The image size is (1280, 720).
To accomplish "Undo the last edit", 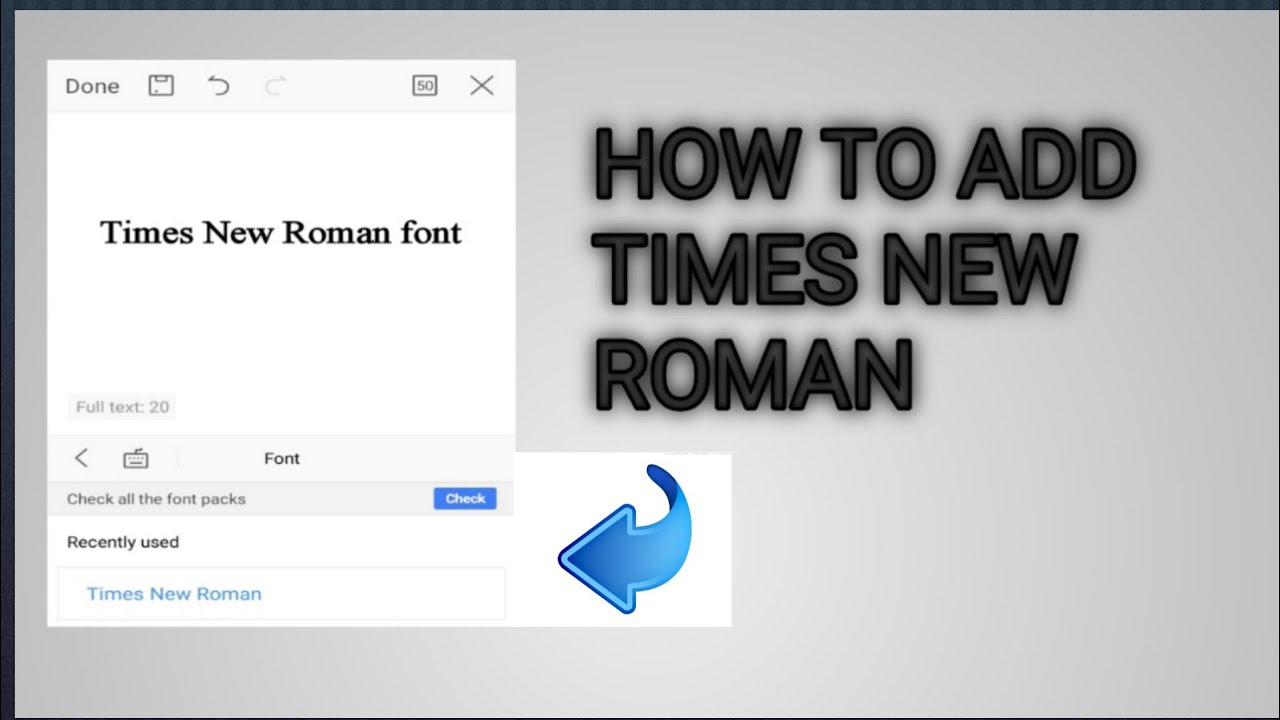I will 218,86.
